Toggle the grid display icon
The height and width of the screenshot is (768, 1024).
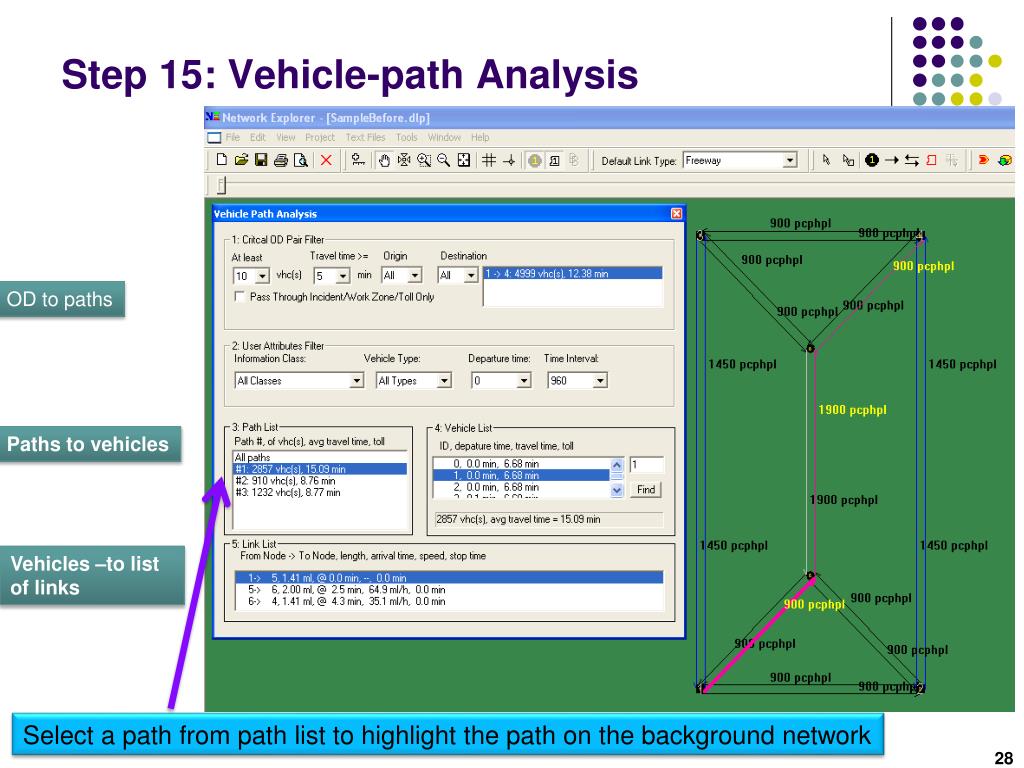click(489, 160)
